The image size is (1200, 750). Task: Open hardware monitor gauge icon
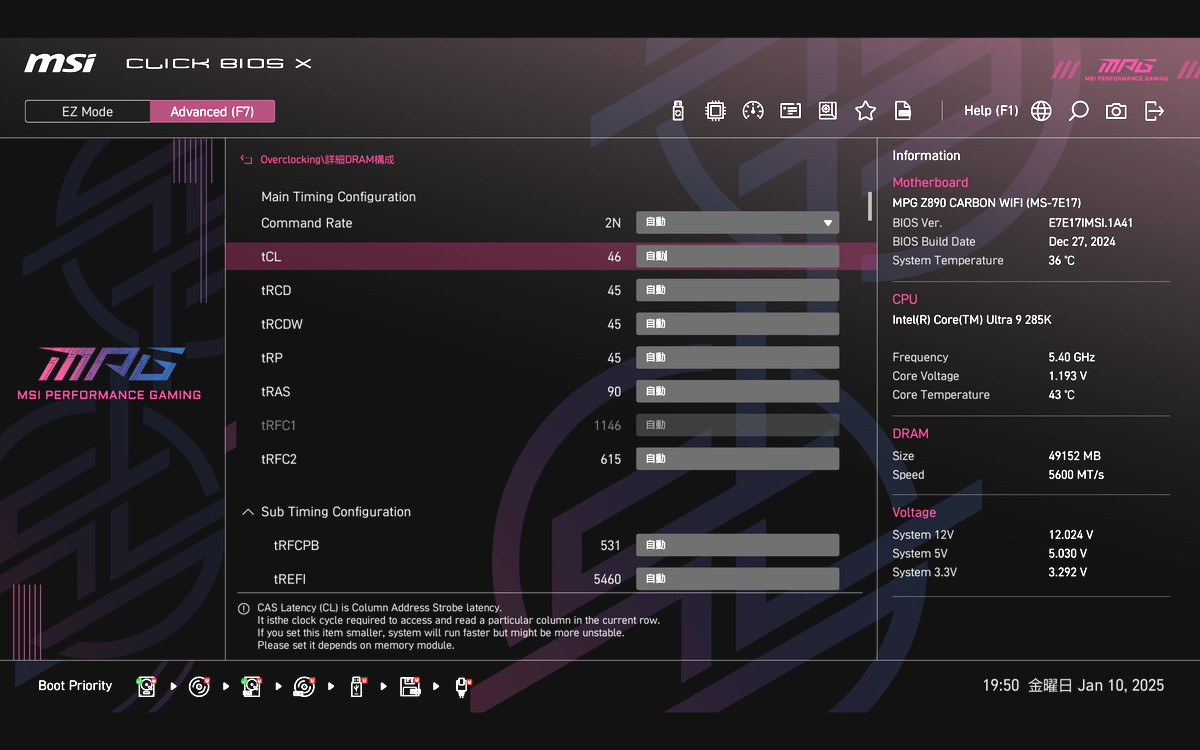pyautogui.click(x=753, y=111)
